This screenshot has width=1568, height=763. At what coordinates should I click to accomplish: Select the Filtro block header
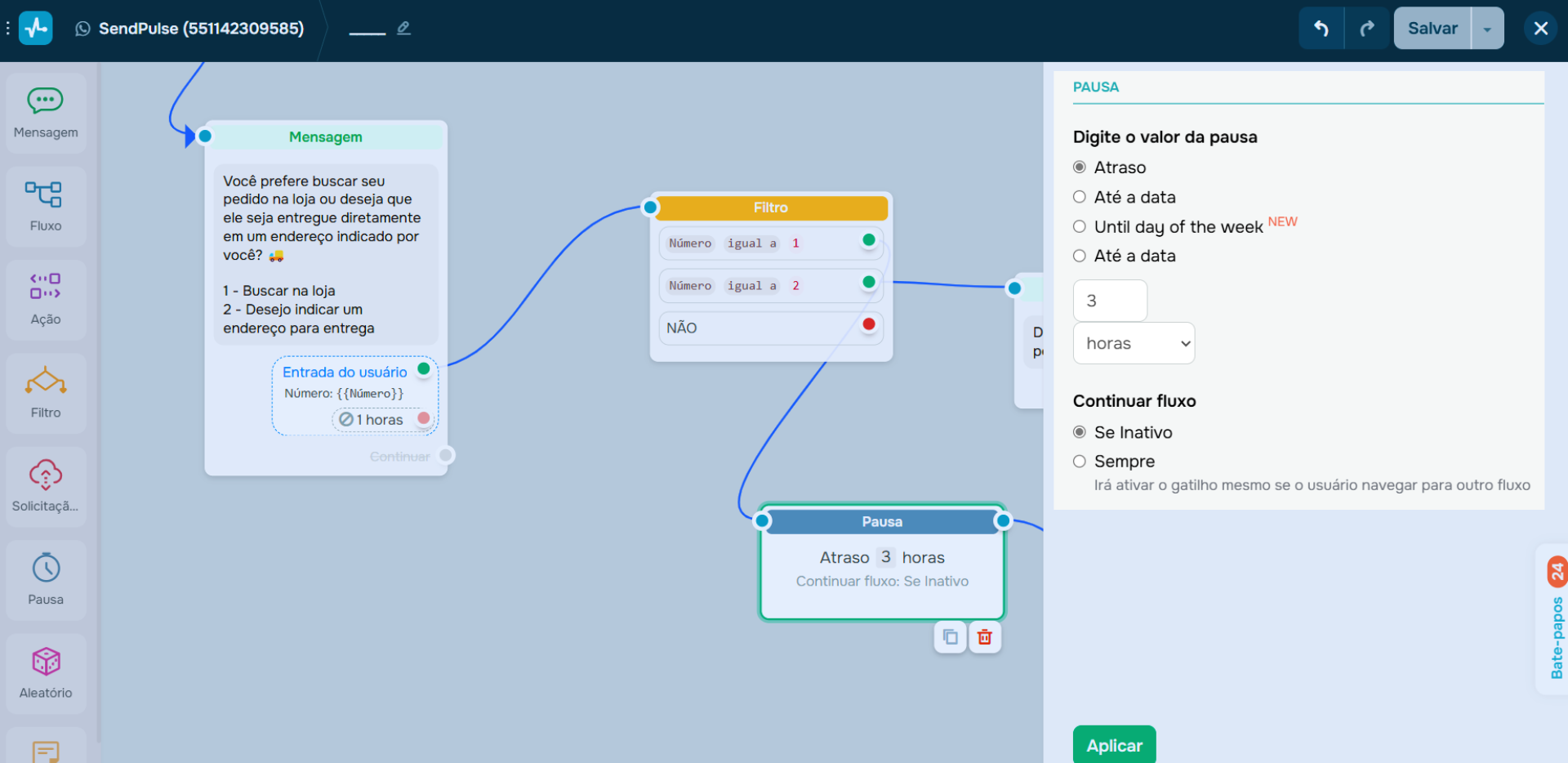771,207
